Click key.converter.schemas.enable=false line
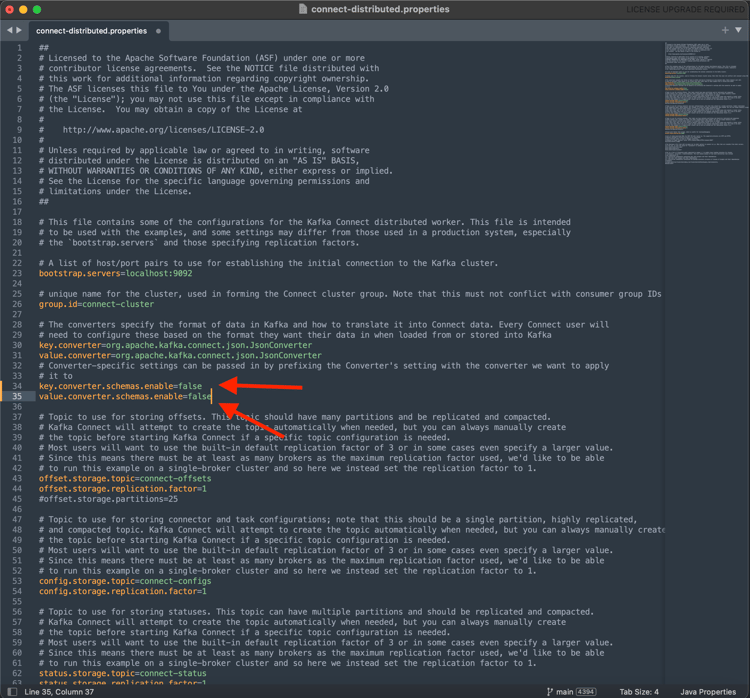 pyautogui.click(x=120, y=386)
